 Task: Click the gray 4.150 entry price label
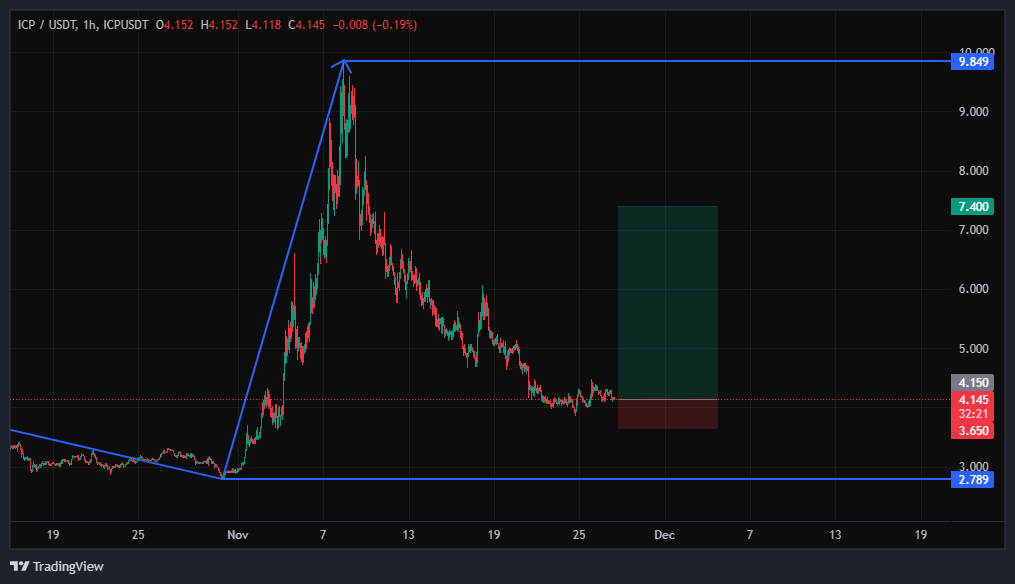point(972,383)
